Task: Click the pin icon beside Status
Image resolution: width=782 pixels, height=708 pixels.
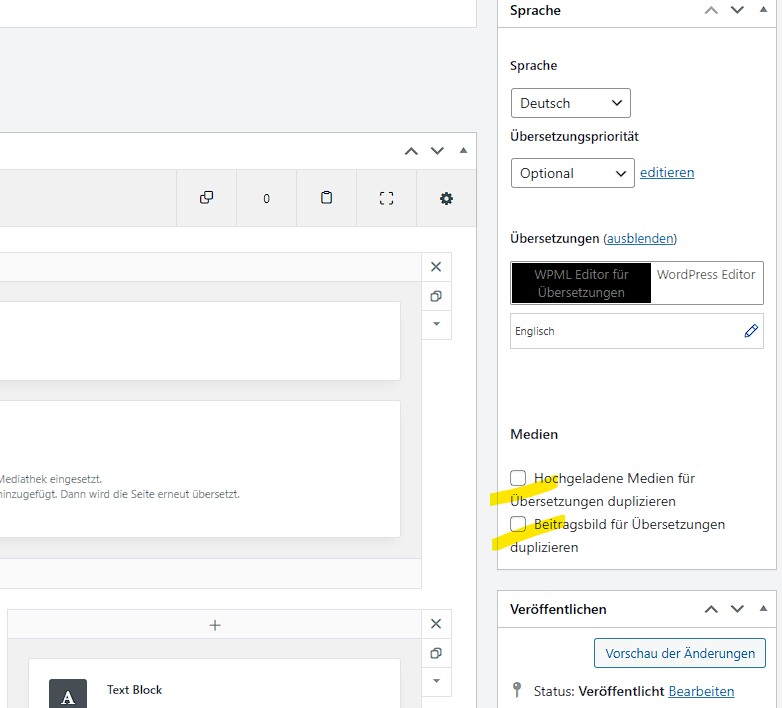Action: (517, 690)
